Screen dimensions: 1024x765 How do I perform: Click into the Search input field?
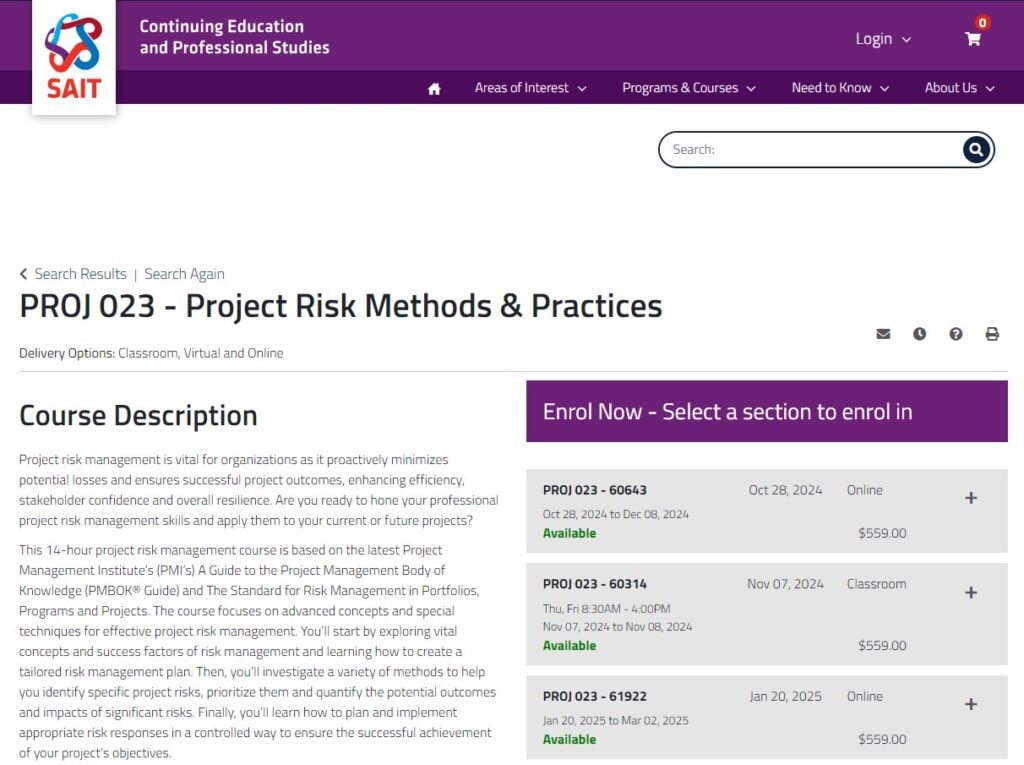[x=810, y=150]
